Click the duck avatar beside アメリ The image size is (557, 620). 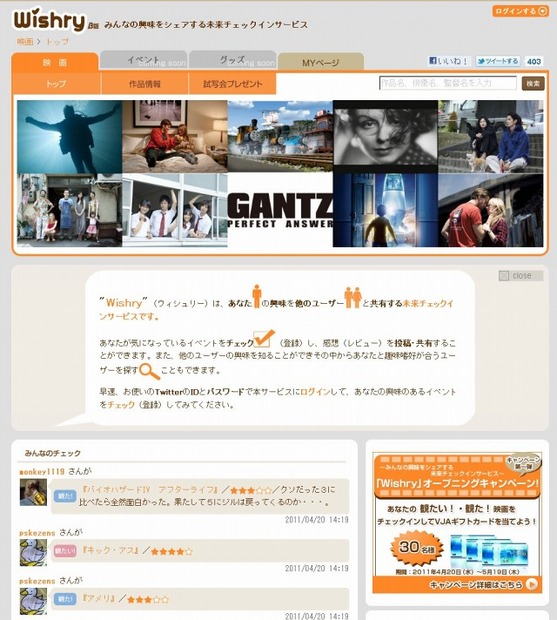pyautogui.click(x=33, y=601)
